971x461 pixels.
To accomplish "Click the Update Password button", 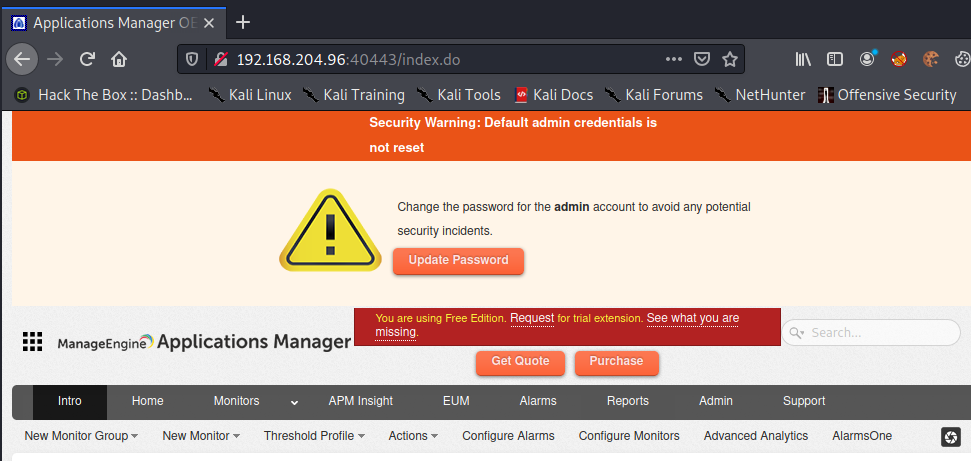I will [458, 260].
